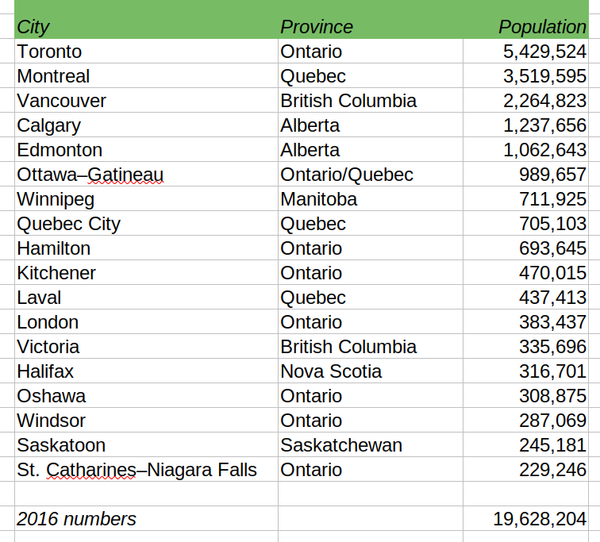Click the British Columbia cell beside Vancouver
The width and height of the screenshot is (600, 542).
pos(371,101)
